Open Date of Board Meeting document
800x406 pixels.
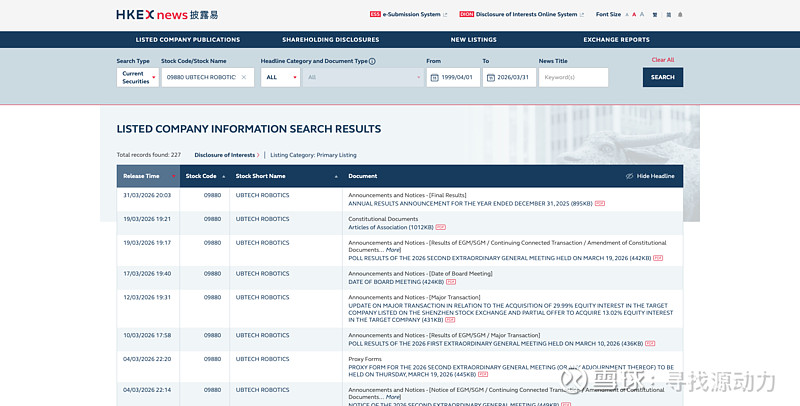click(x=396, y=282)
